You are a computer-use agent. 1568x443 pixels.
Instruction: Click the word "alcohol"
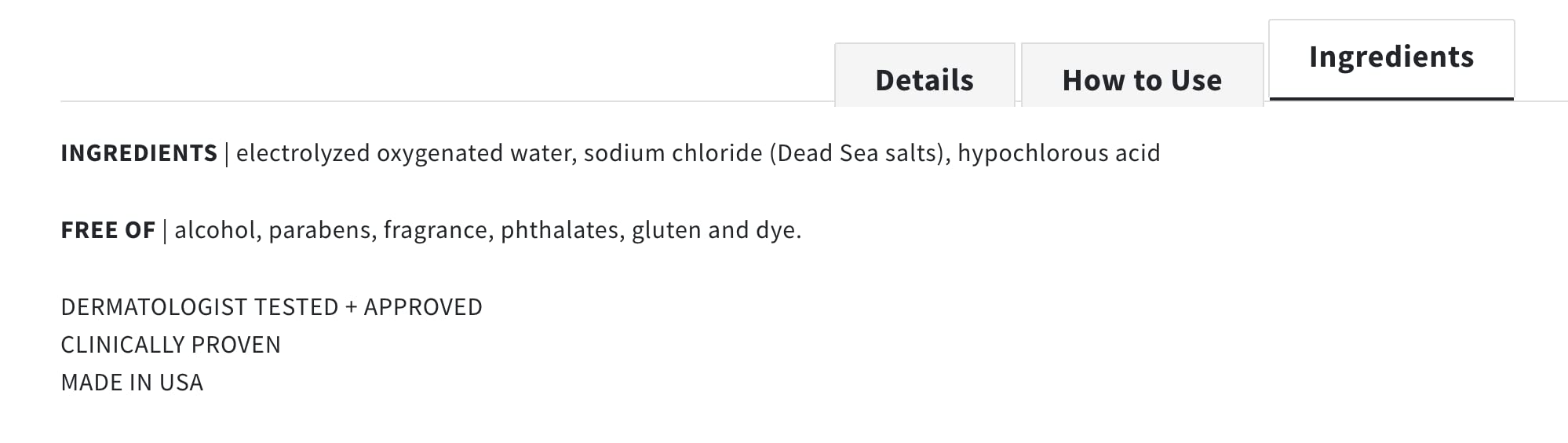coord(217,230)
